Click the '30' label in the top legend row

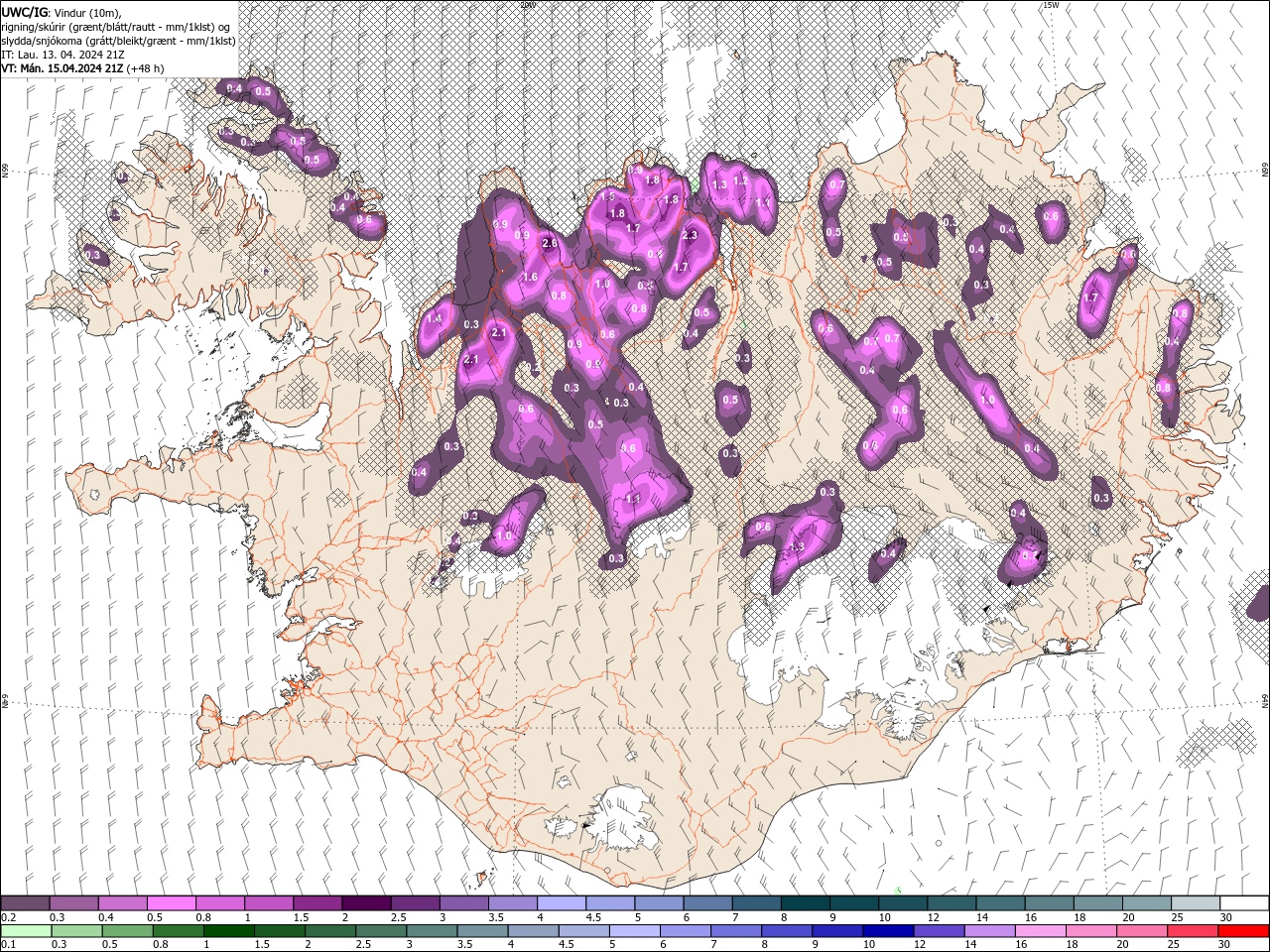[x=1225, y=917]
